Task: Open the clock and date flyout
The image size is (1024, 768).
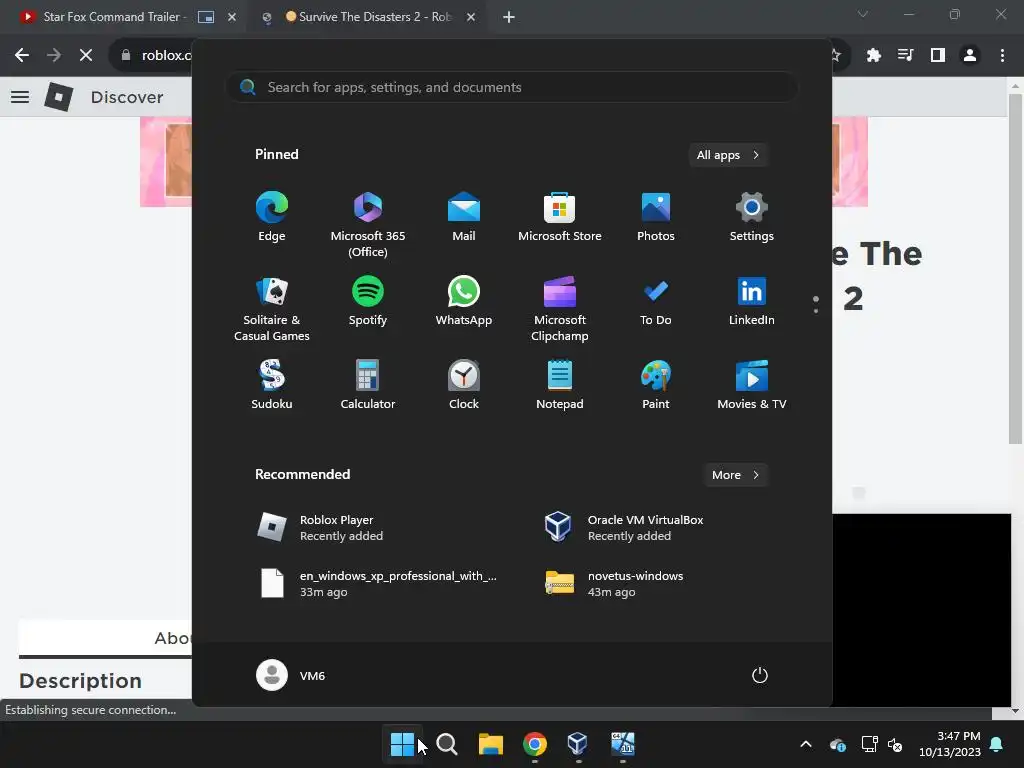Action: click(x=950, y=744)
